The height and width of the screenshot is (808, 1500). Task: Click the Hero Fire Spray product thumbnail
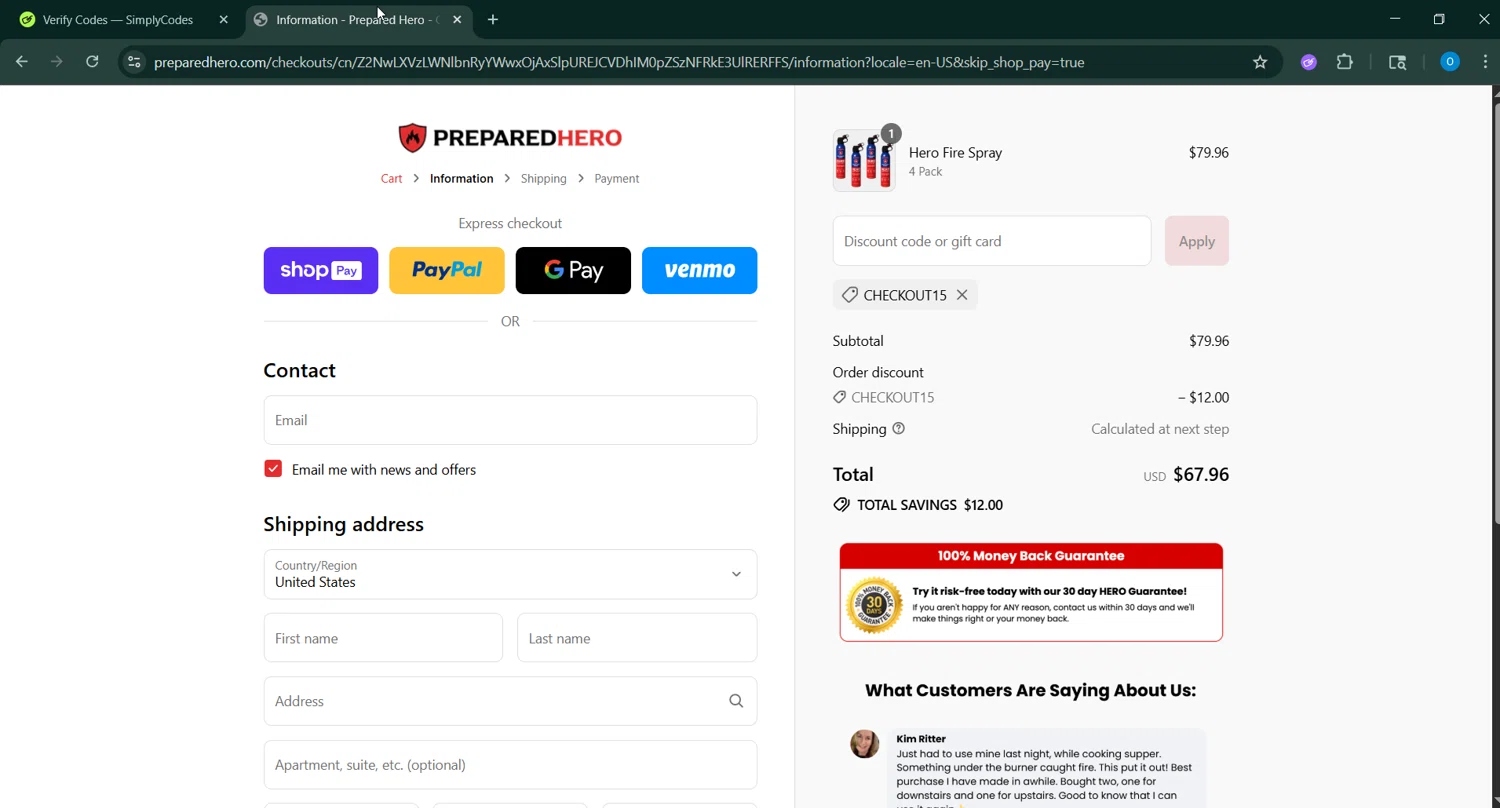[864, 160]
